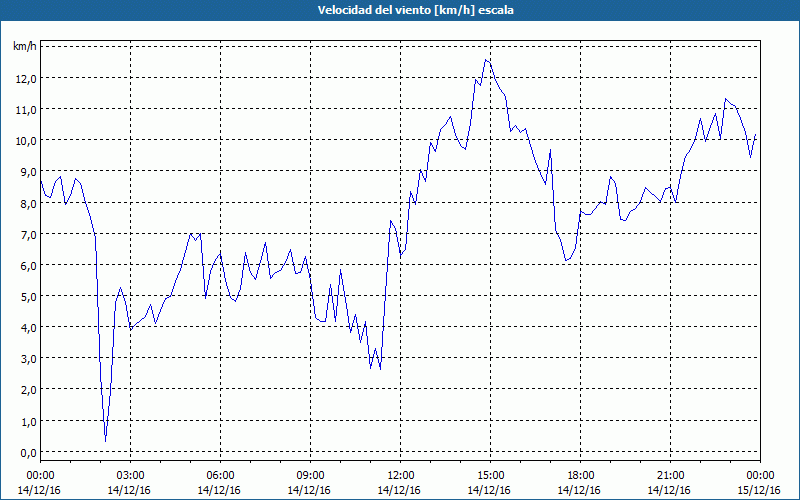
Task: Click the curve's local minimum near 17:30
Action: click(x=566, y=261)
